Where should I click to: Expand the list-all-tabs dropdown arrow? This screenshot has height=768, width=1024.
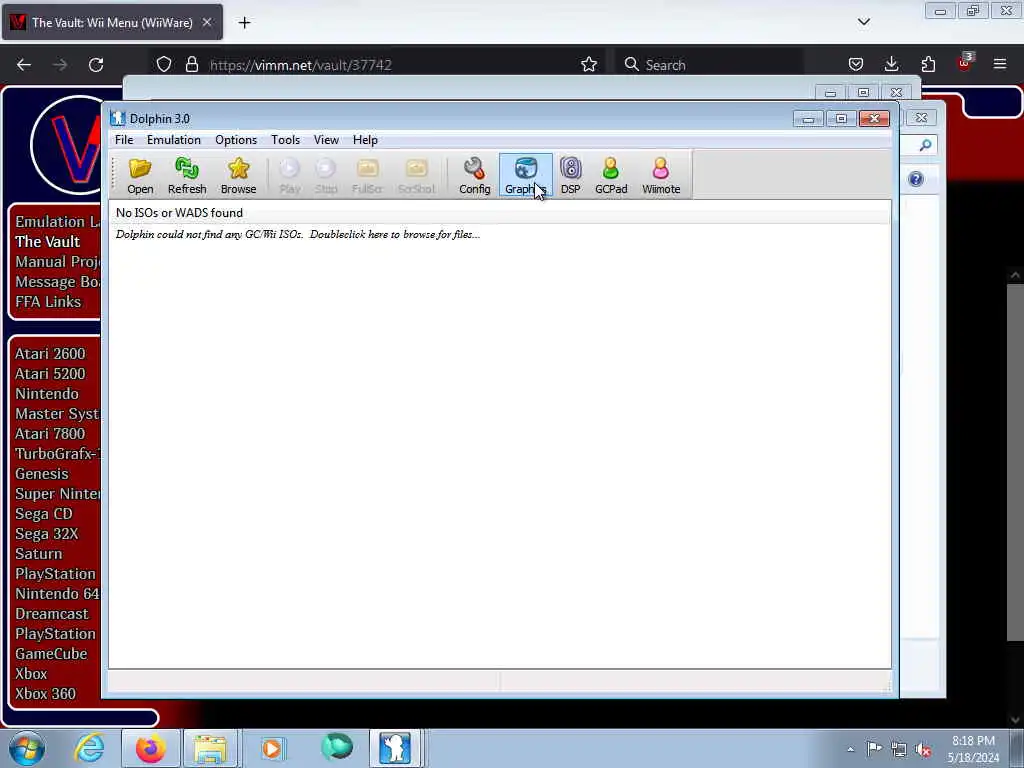[x=864, y=22]
